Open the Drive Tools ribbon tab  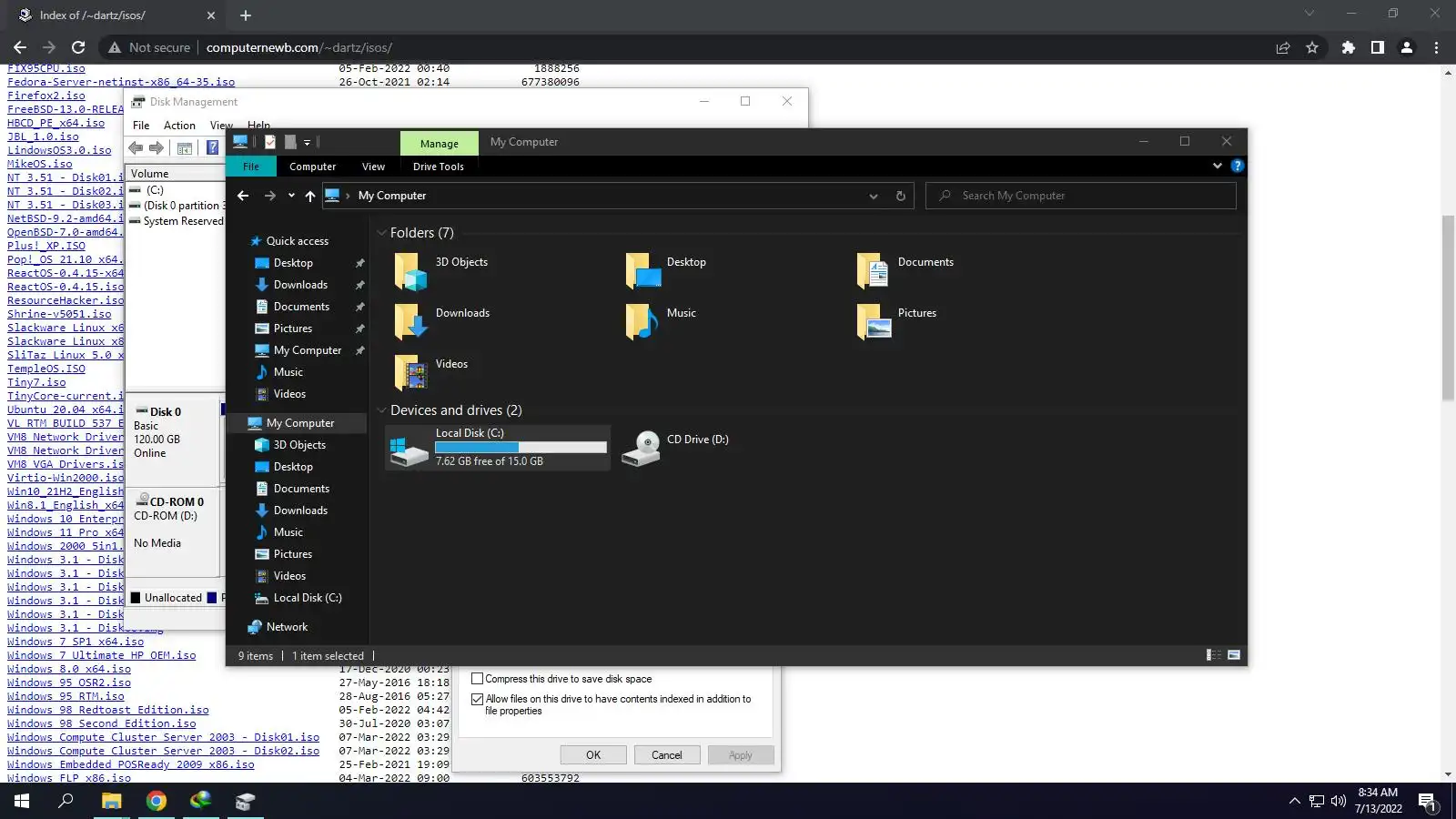[x=439, y=167]
